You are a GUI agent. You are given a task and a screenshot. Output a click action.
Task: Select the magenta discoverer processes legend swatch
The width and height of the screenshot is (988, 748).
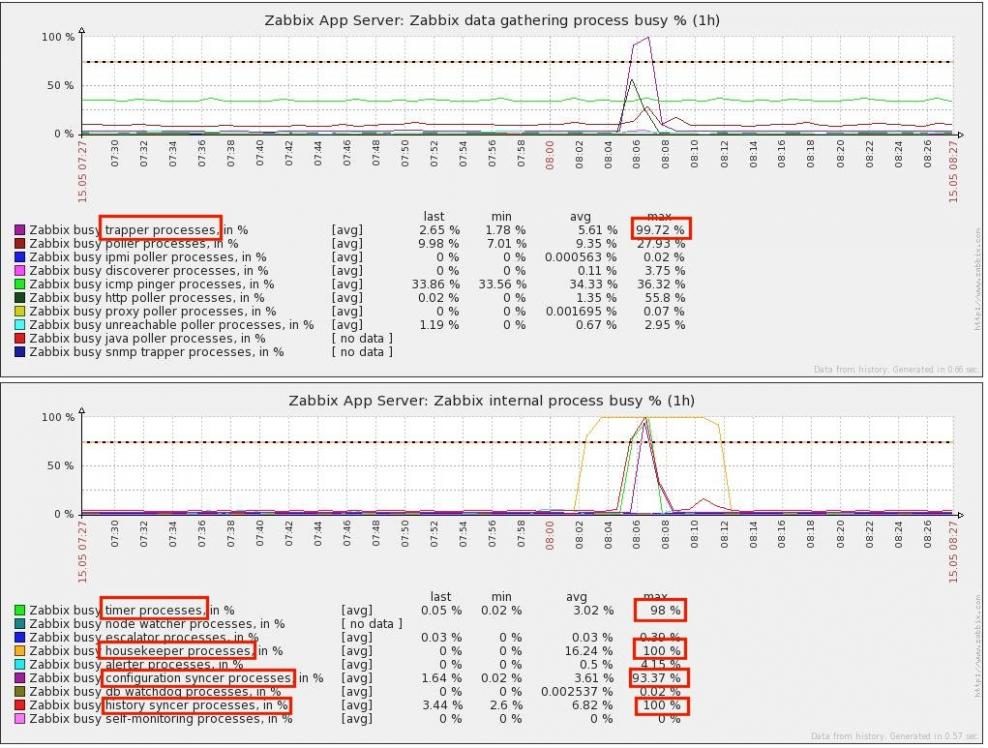pos(20,270)
